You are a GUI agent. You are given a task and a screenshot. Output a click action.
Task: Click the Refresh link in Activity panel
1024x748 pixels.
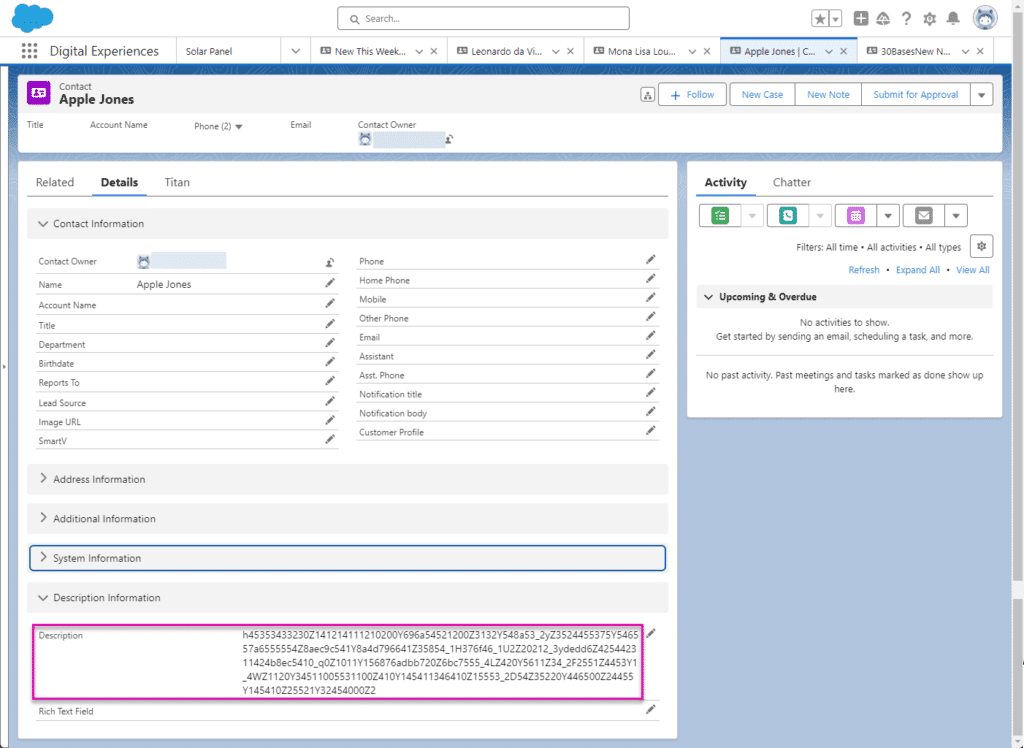coord(863,269)
